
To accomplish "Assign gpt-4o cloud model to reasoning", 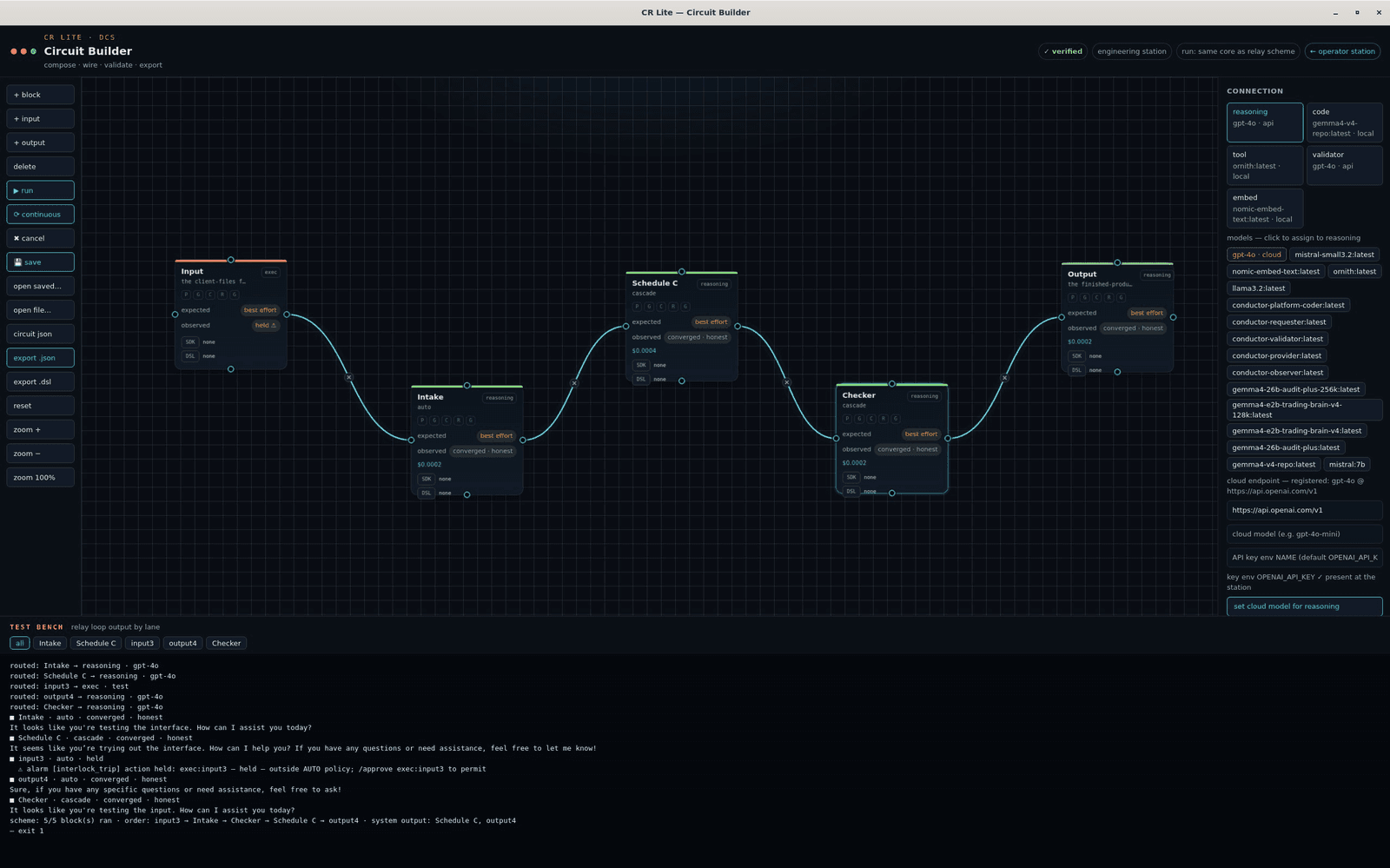I will (x=1256, y=255).
